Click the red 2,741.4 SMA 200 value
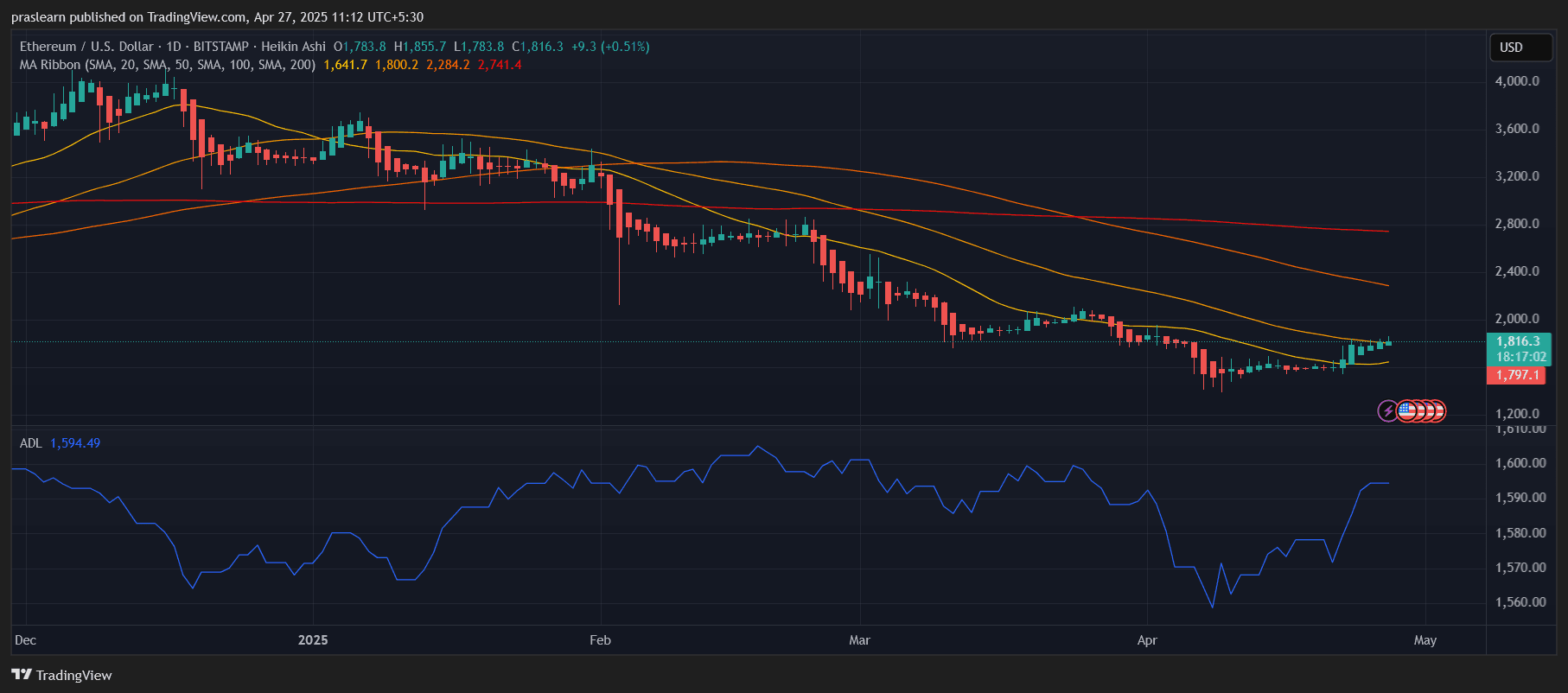The height and width of the screenshot is (693, 1568). point(500,65)
